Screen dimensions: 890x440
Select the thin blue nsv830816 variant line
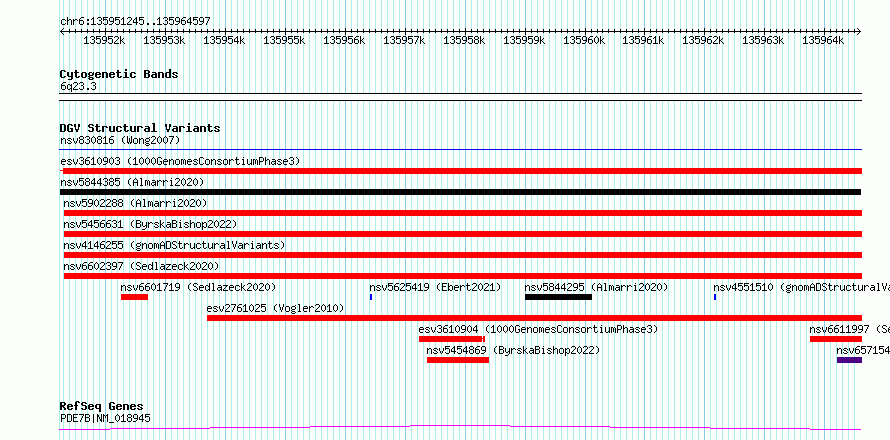(461, 150)
